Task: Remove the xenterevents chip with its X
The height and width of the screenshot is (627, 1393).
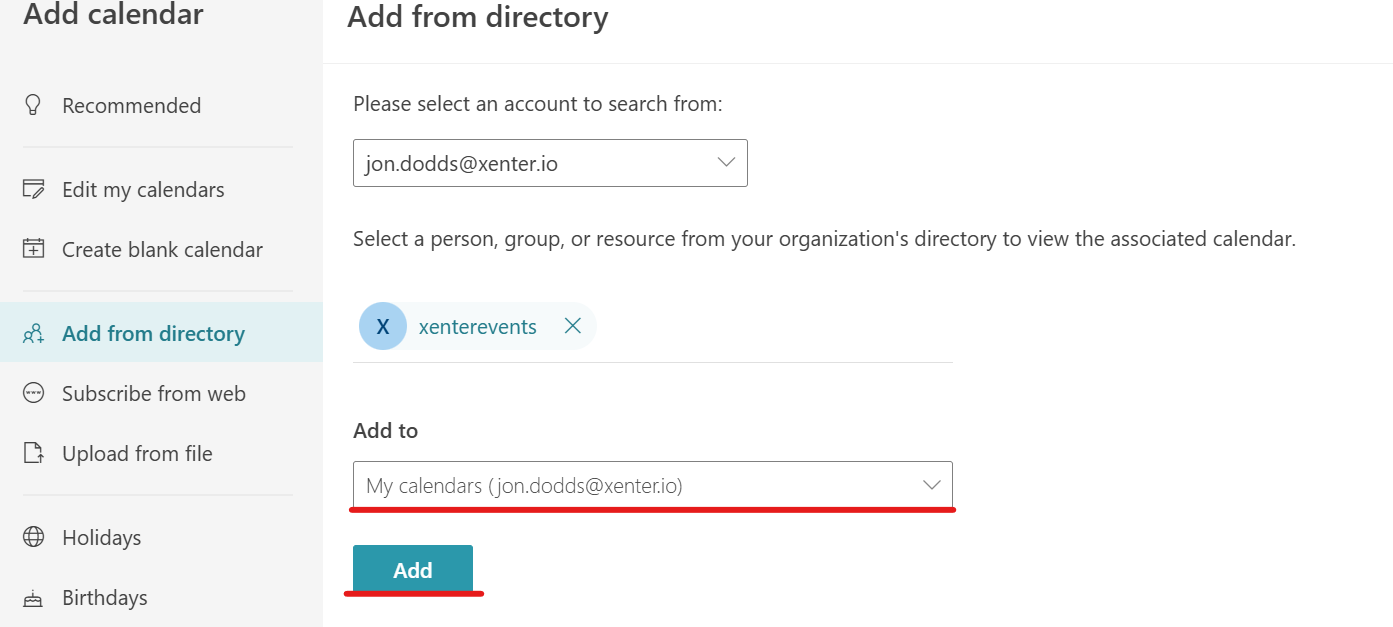Action: pyautogui.click(x=573, y=326)
